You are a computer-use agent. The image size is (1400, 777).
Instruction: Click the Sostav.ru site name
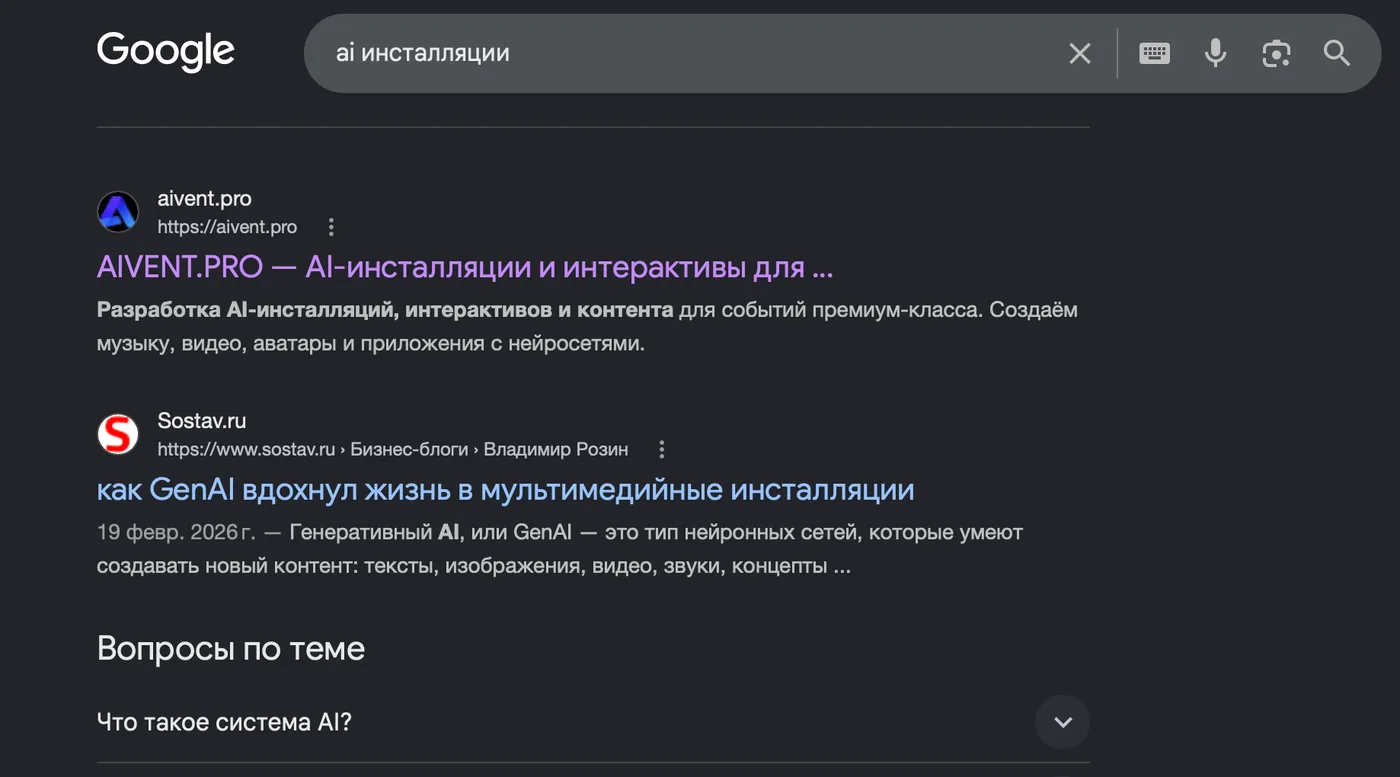[202, 421]
